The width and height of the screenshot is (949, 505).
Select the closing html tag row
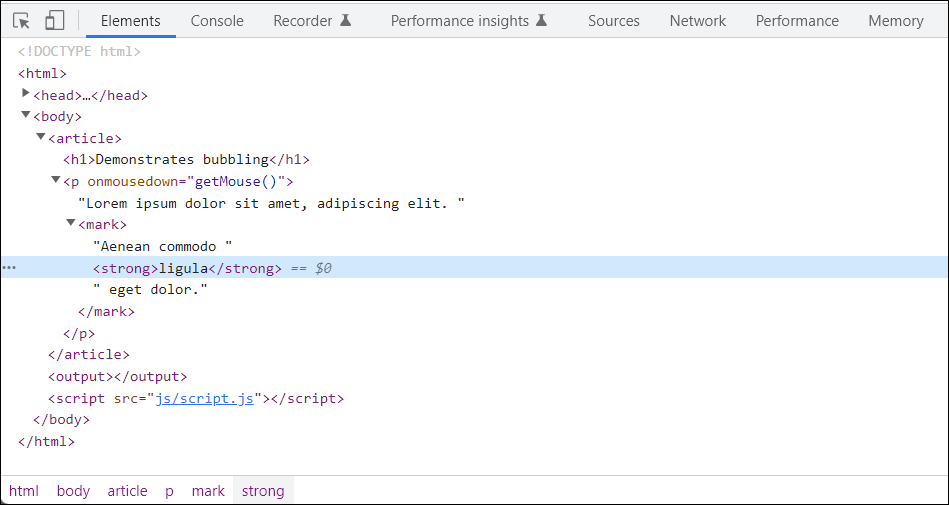coord(46,441)
